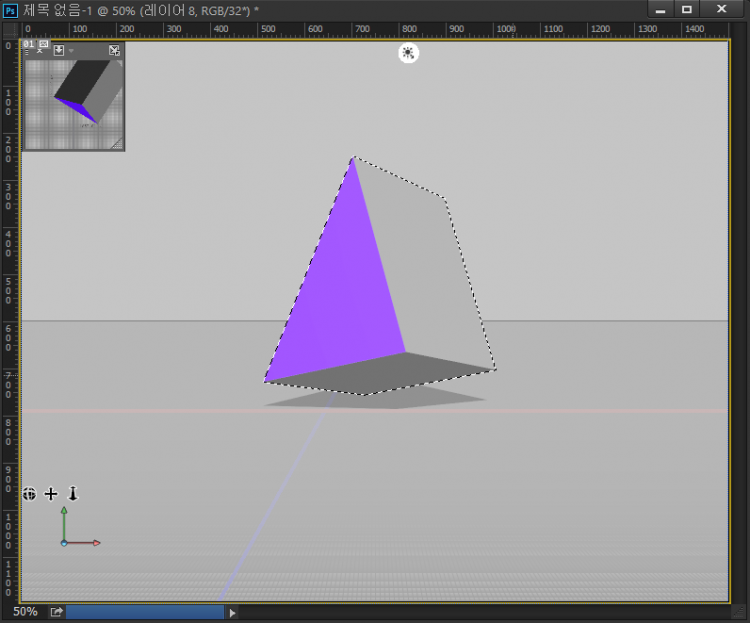Click the Photoshop Ps logo in title bar
Screen dimensions: 750x623
click(10, 9)
